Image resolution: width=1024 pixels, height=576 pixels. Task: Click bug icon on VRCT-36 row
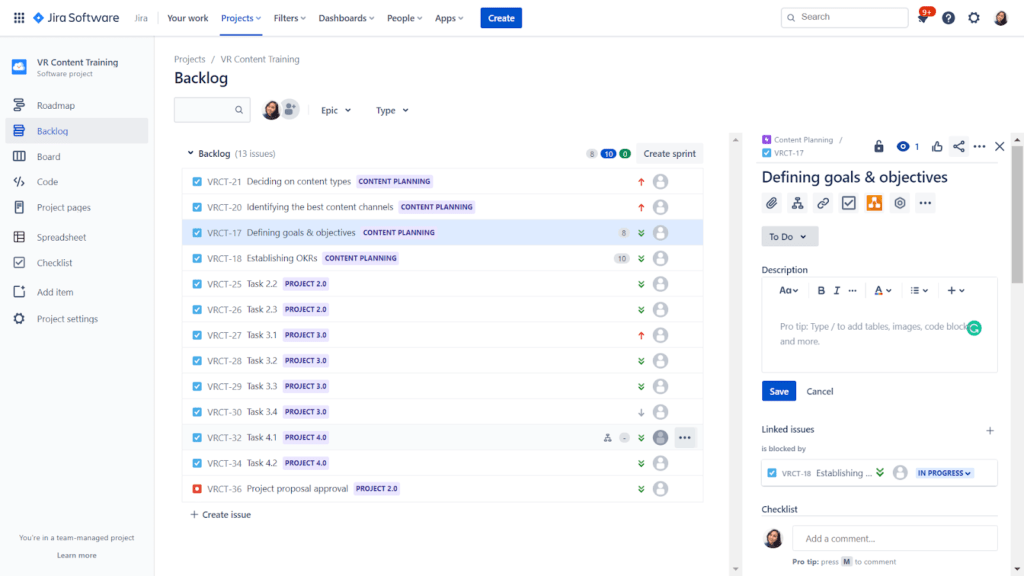197,488
